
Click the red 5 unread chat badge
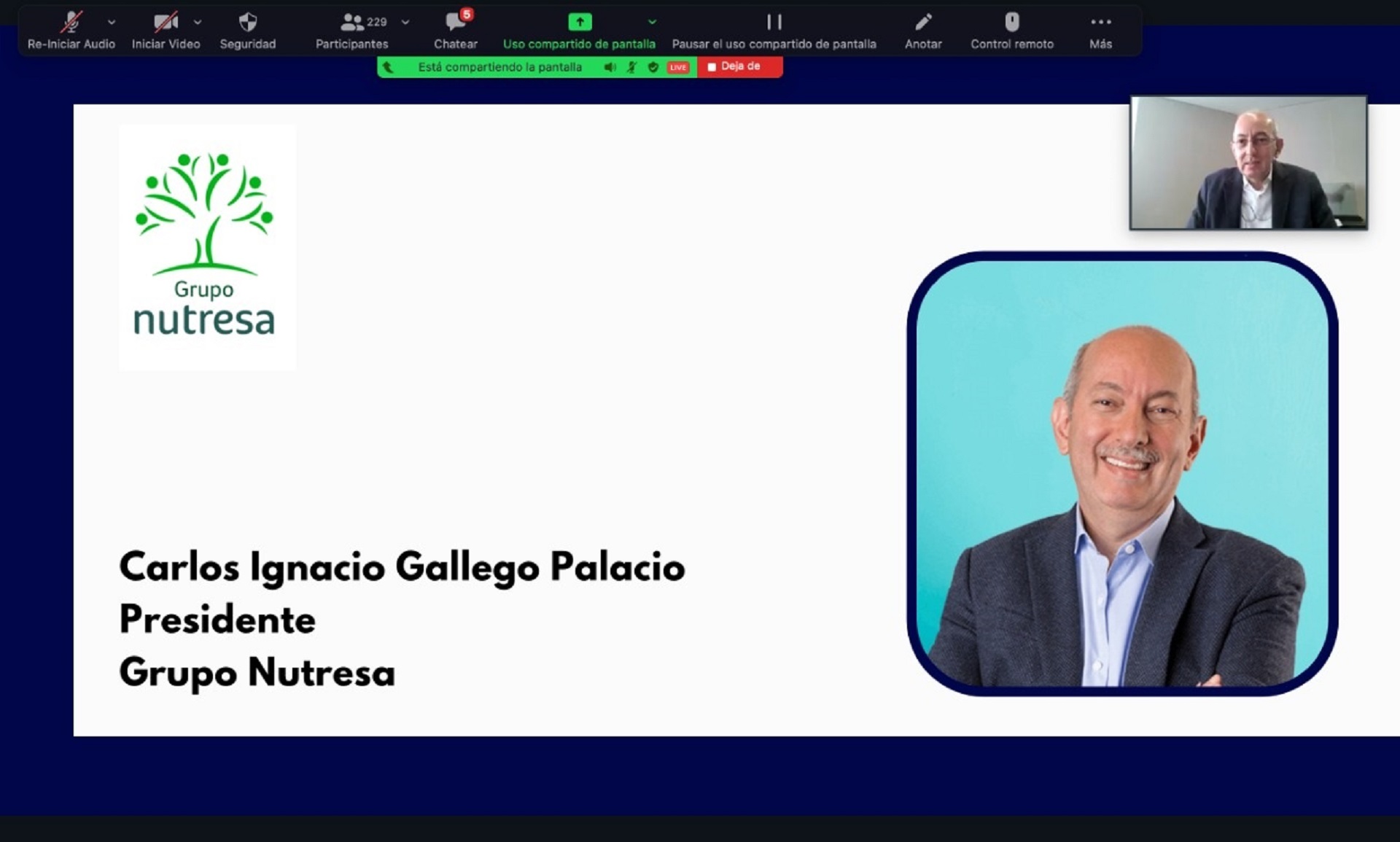coord(467,14)
